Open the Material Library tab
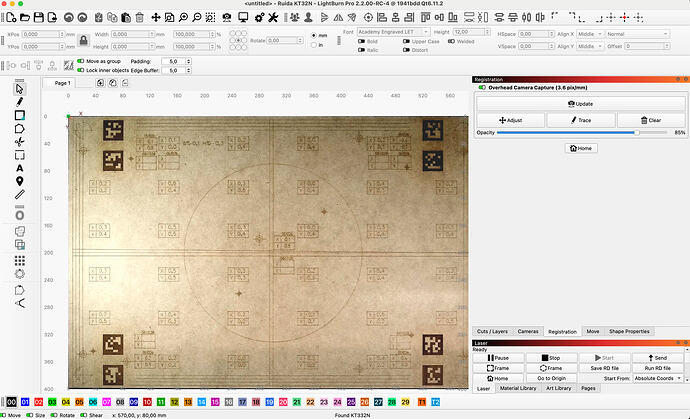The width and height of the screenshot is (690, 419). (x=518, y=388)
